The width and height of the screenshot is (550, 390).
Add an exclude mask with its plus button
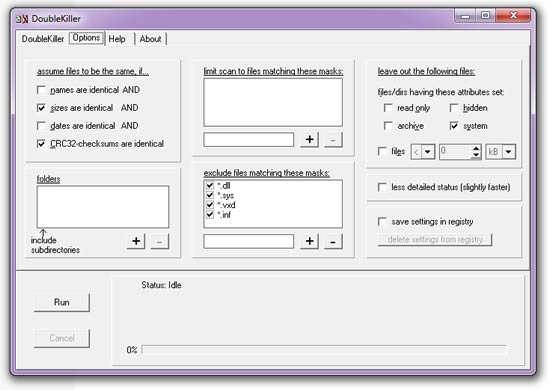309,241
